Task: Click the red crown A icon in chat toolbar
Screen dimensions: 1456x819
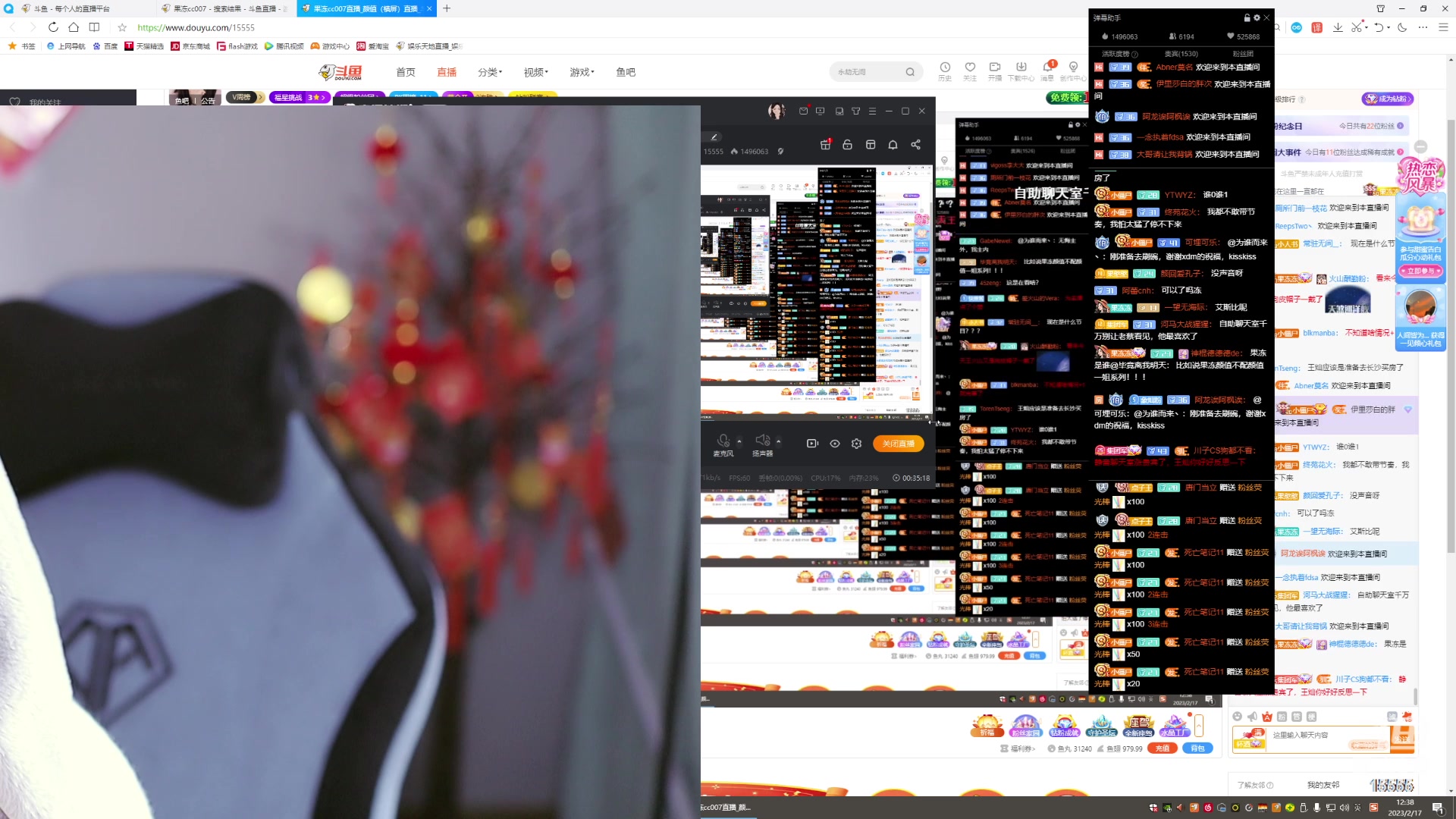Action: click(x=1266, y=717)
